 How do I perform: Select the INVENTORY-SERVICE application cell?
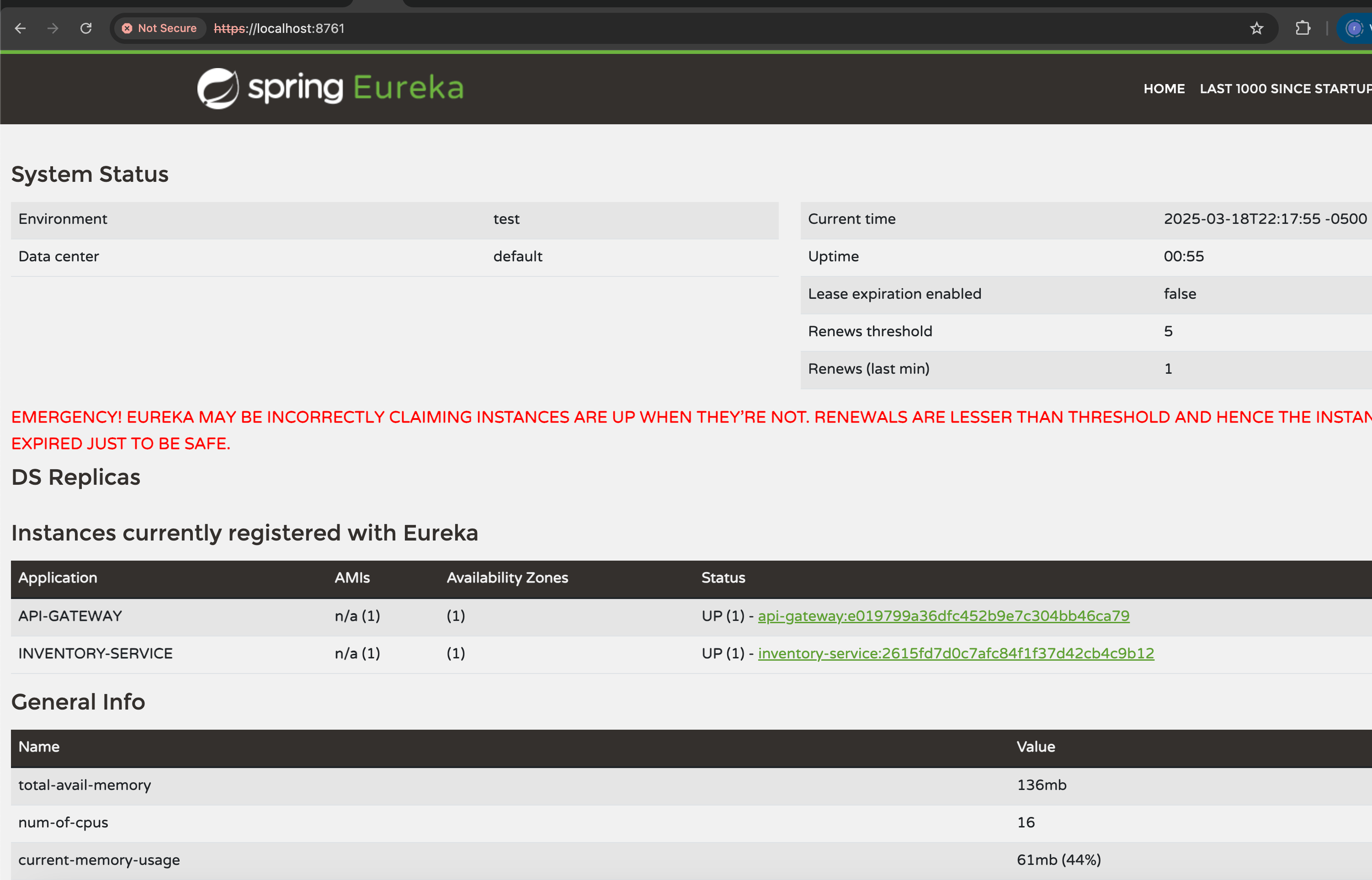(x=96, y=653)
